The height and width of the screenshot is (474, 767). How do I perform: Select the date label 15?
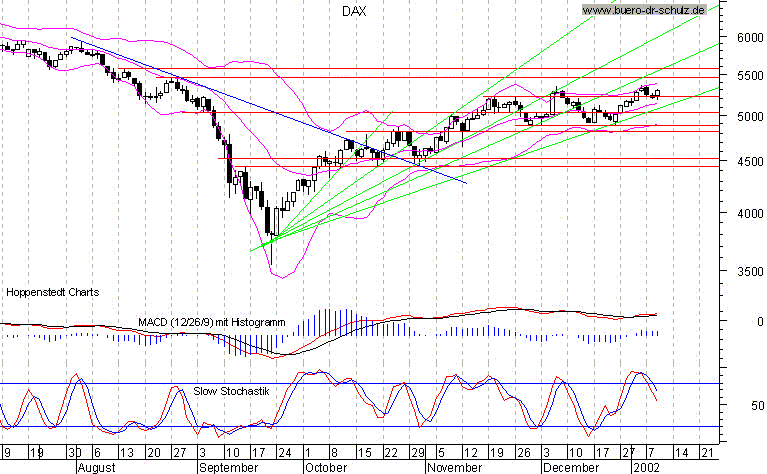[364, 453]
